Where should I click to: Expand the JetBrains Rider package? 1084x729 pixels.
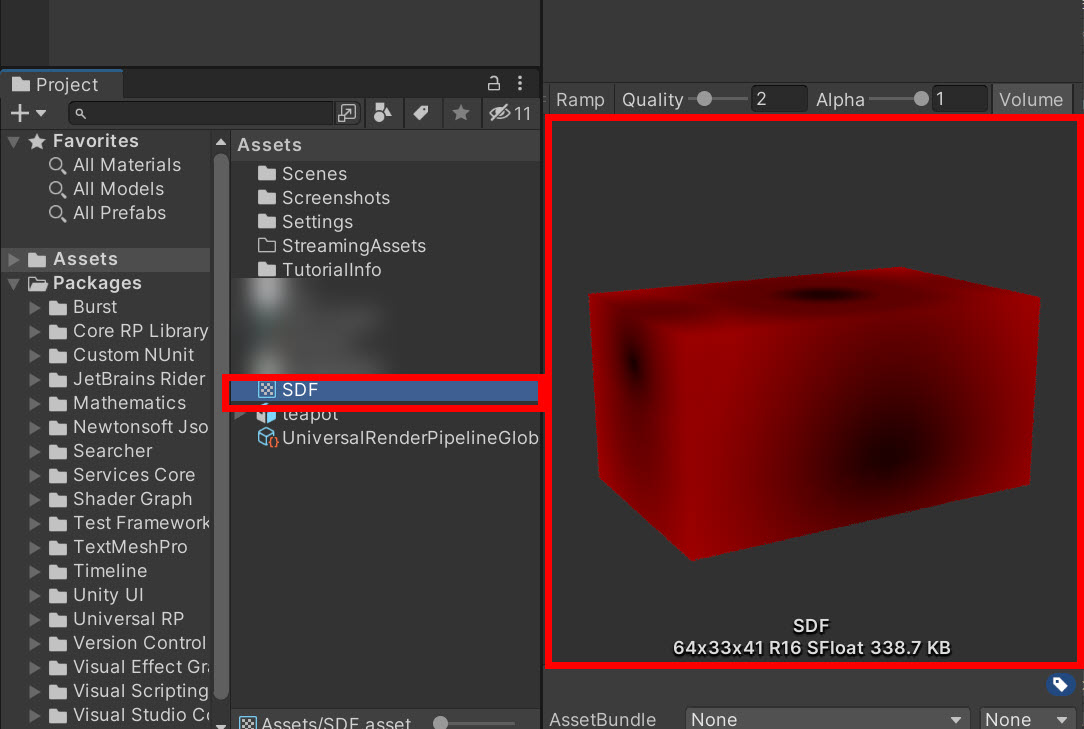pyautogui.click(x=35, y=379)
